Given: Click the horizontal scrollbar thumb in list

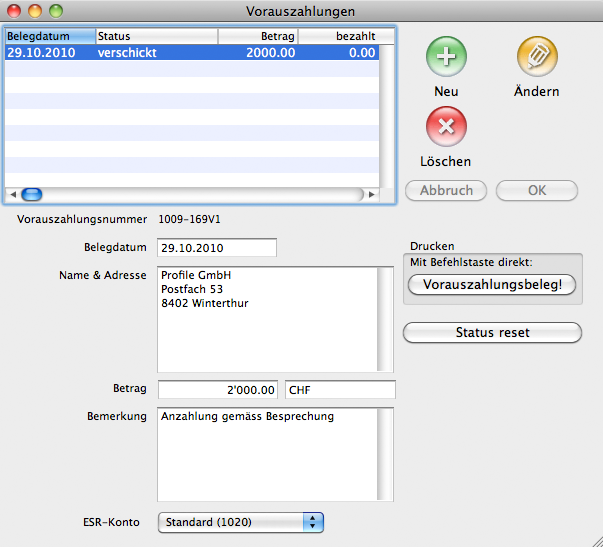Looking at the screenshot, I should coord(32,194).
